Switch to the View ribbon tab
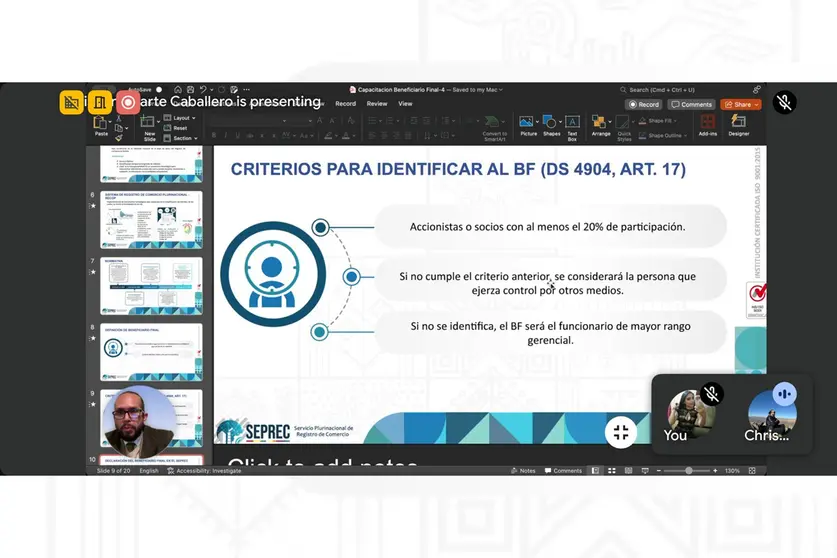This screenshot has width=837, height=558. coord(405,104)
